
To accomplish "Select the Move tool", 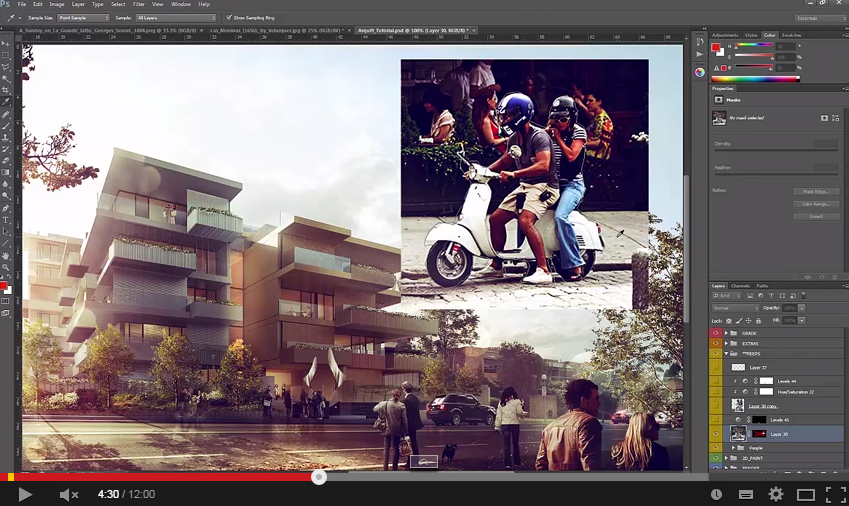I will (x=6, y=42).
